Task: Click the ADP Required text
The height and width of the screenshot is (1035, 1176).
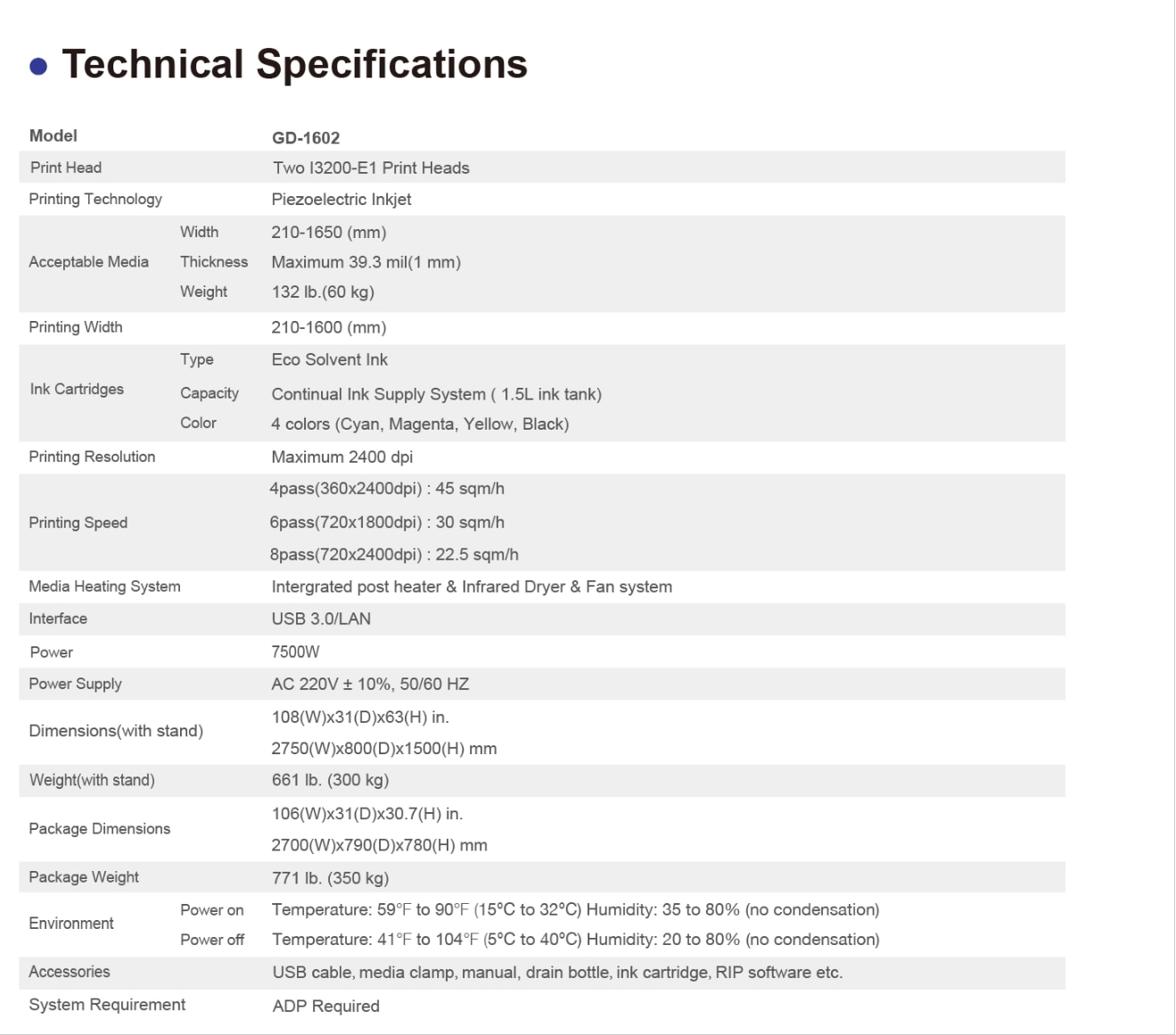Action: (x=325, y=1006)
